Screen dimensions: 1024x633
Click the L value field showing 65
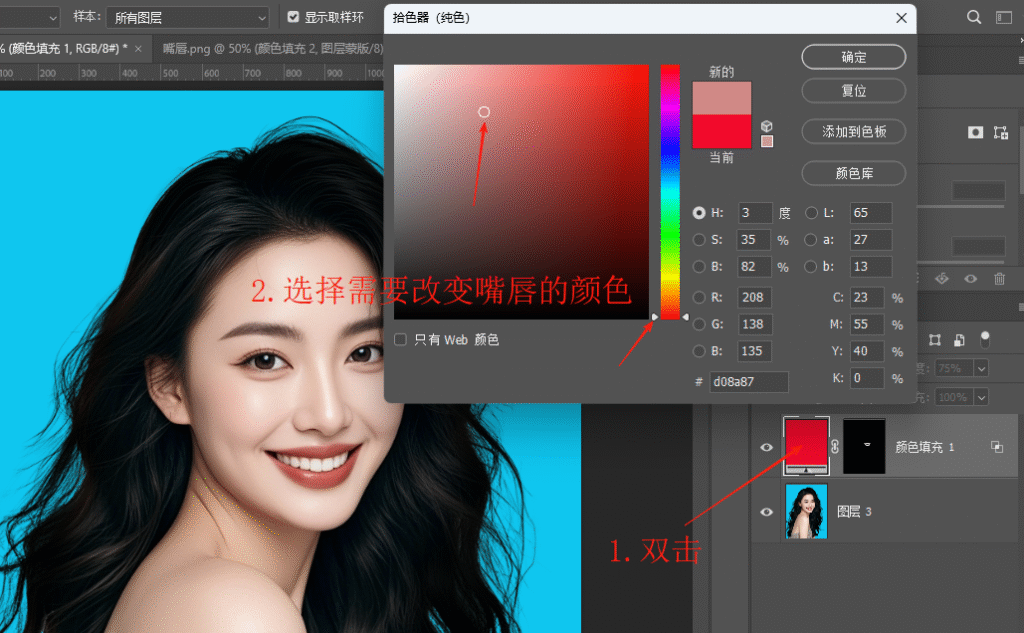click(871, 213)
